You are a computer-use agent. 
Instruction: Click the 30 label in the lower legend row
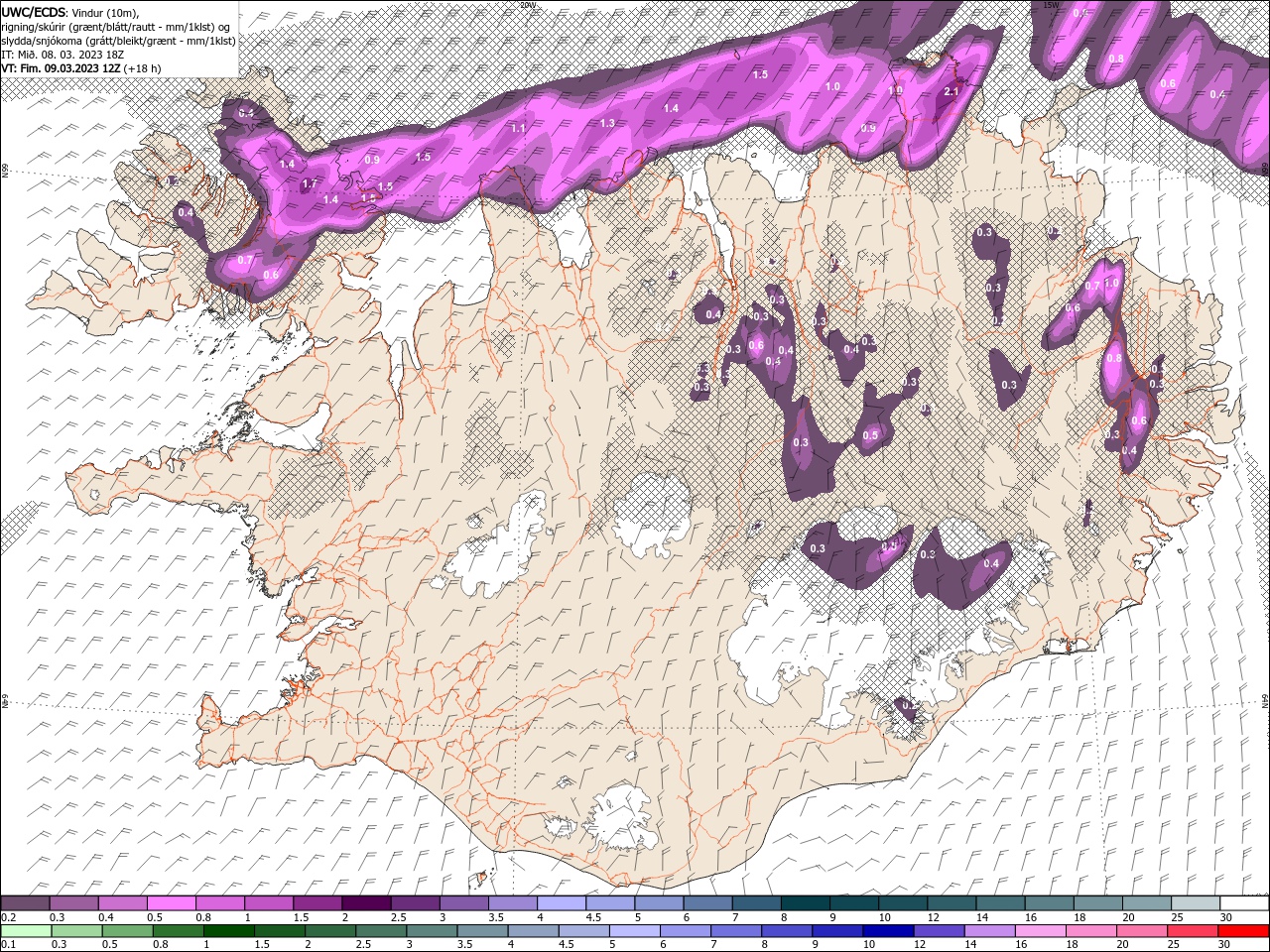1222,944
